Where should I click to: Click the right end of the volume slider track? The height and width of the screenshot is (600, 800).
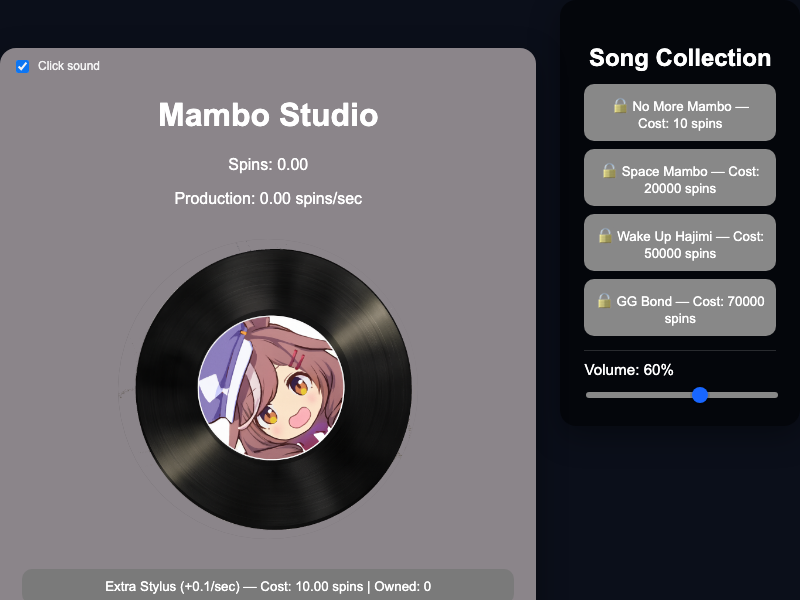tap(775, 395)
